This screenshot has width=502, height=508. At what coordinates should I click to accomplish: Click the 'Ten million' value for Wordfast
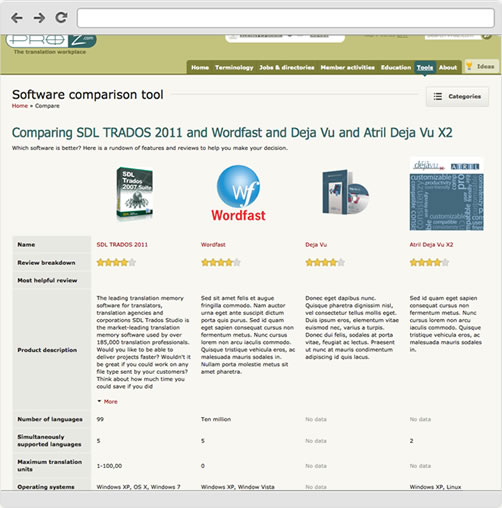pos(216,419)
